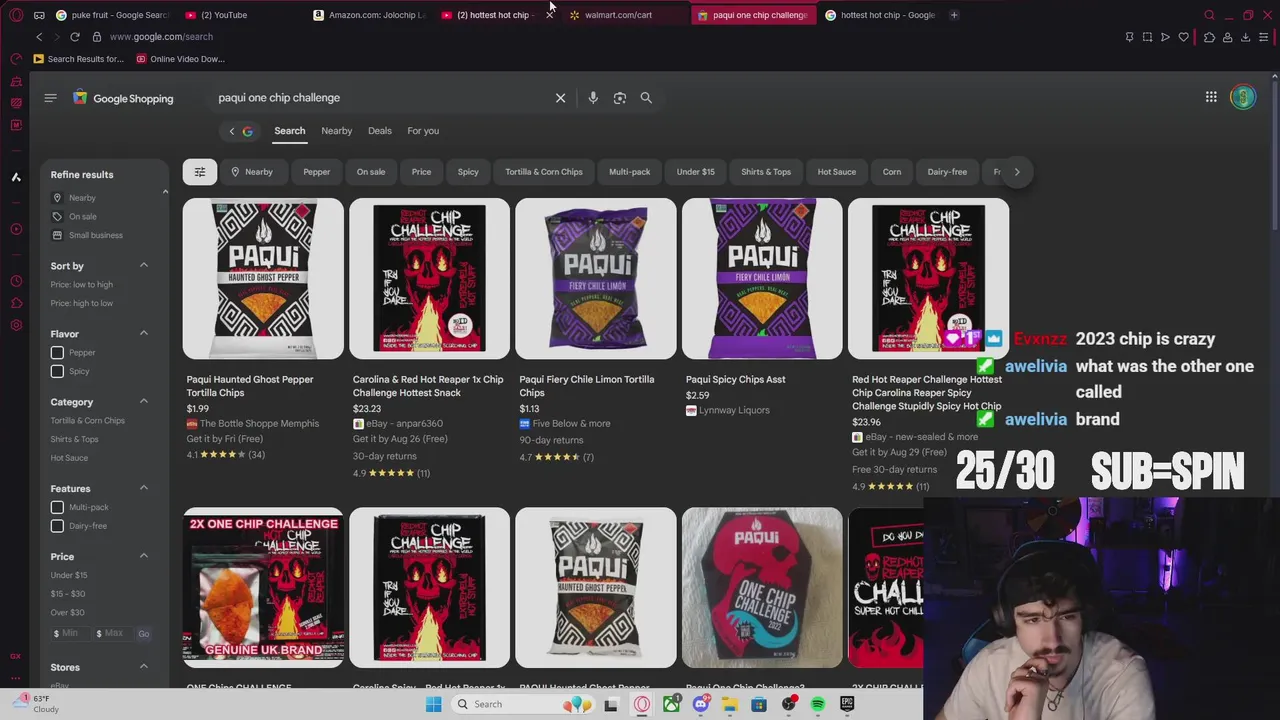Submit search with magnifying glass icon
Screen dimensions: 1280x720
pos(646,98)
